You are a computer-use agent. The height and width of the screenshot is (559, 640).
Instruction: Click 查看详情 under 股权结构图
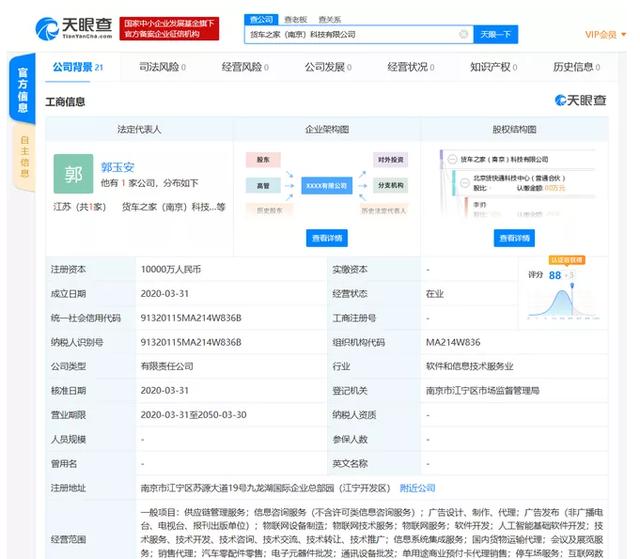pos(514,238)
